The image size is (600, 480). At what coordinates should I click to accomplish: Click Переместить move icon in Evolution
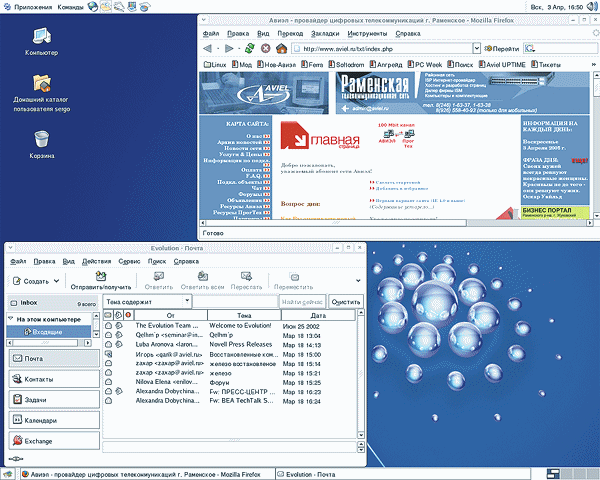(x=293, y=280)
